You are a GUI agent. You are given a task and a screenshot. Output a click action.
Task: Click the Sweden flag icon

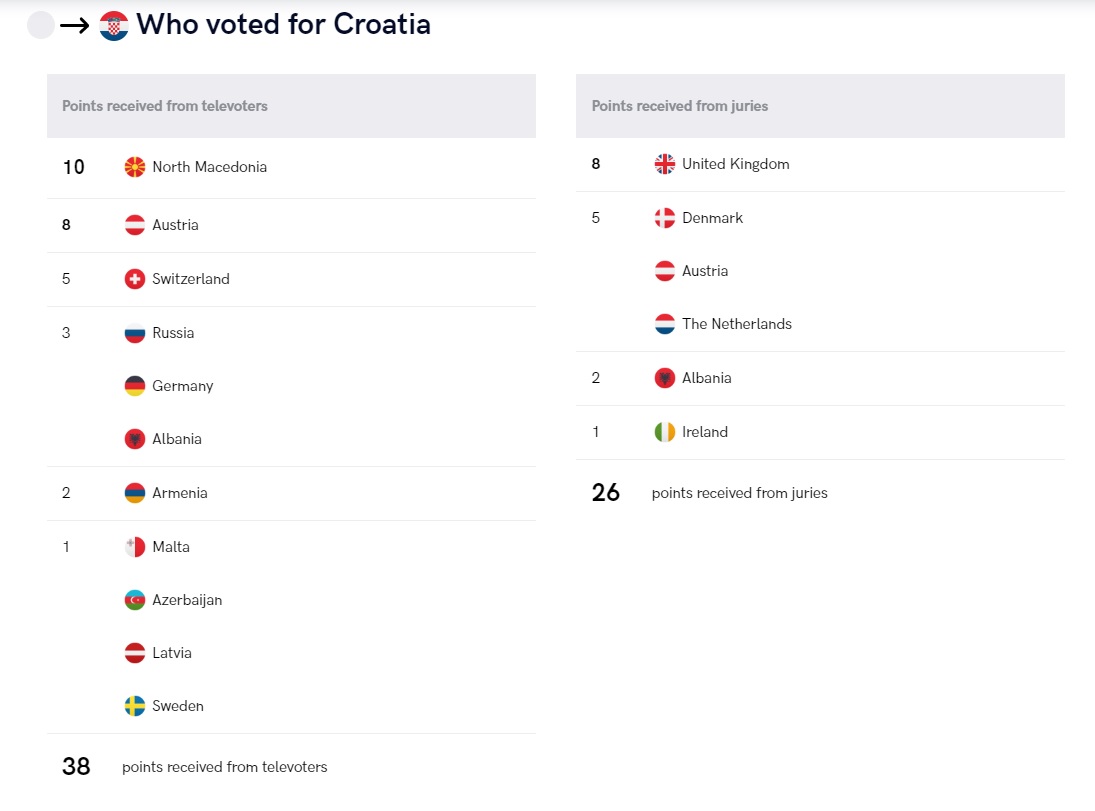[135, 706]
